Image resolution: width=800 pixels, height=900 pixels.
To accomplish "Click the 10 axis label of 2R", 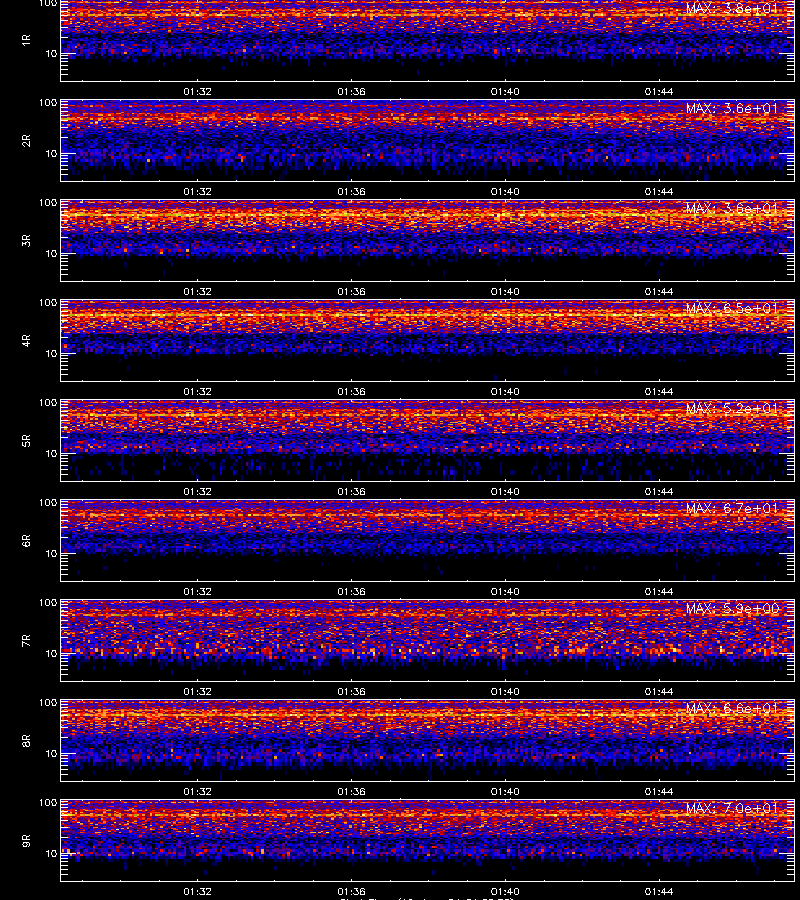I will [51, 154].
